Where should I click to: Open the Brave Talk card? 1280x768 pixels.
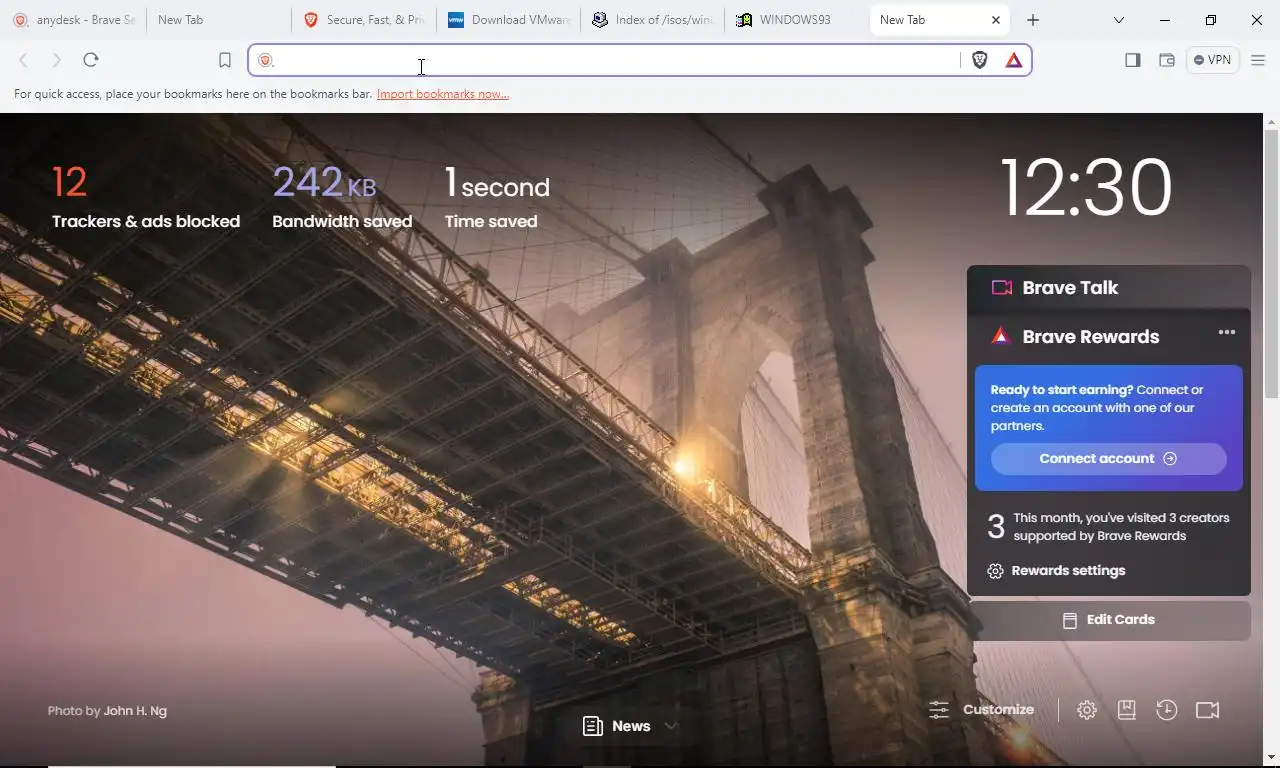pos(1109,288)
